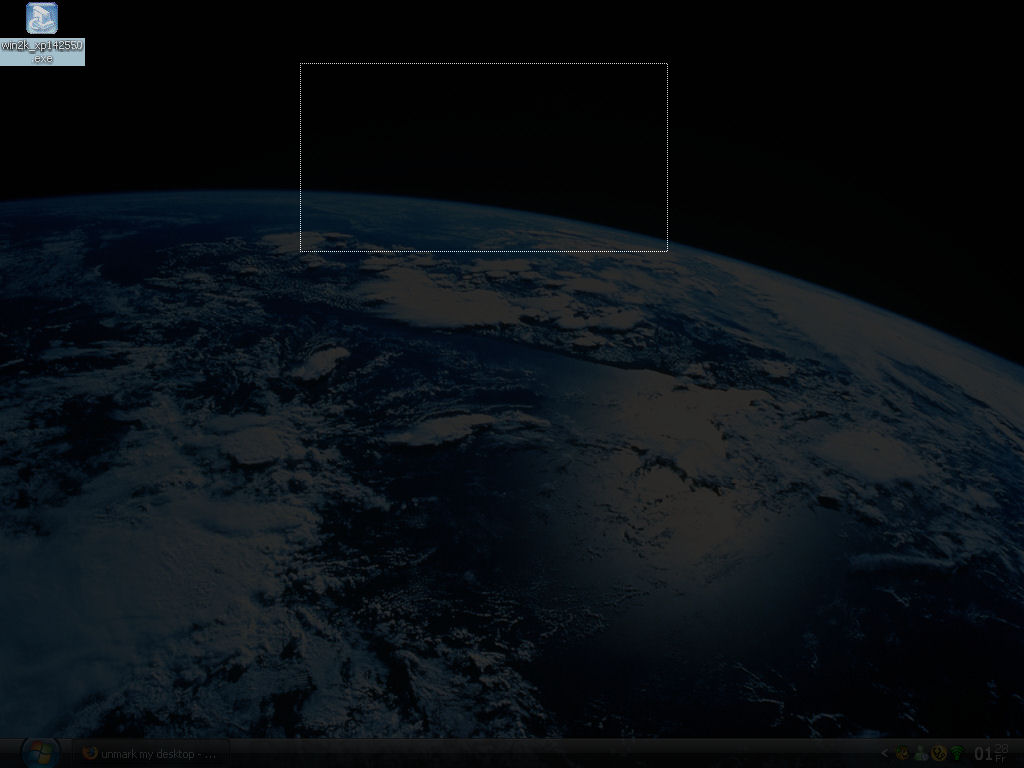Open the first orange tray icon next to the chevron
1024x768 pixels.
[903, 754]
